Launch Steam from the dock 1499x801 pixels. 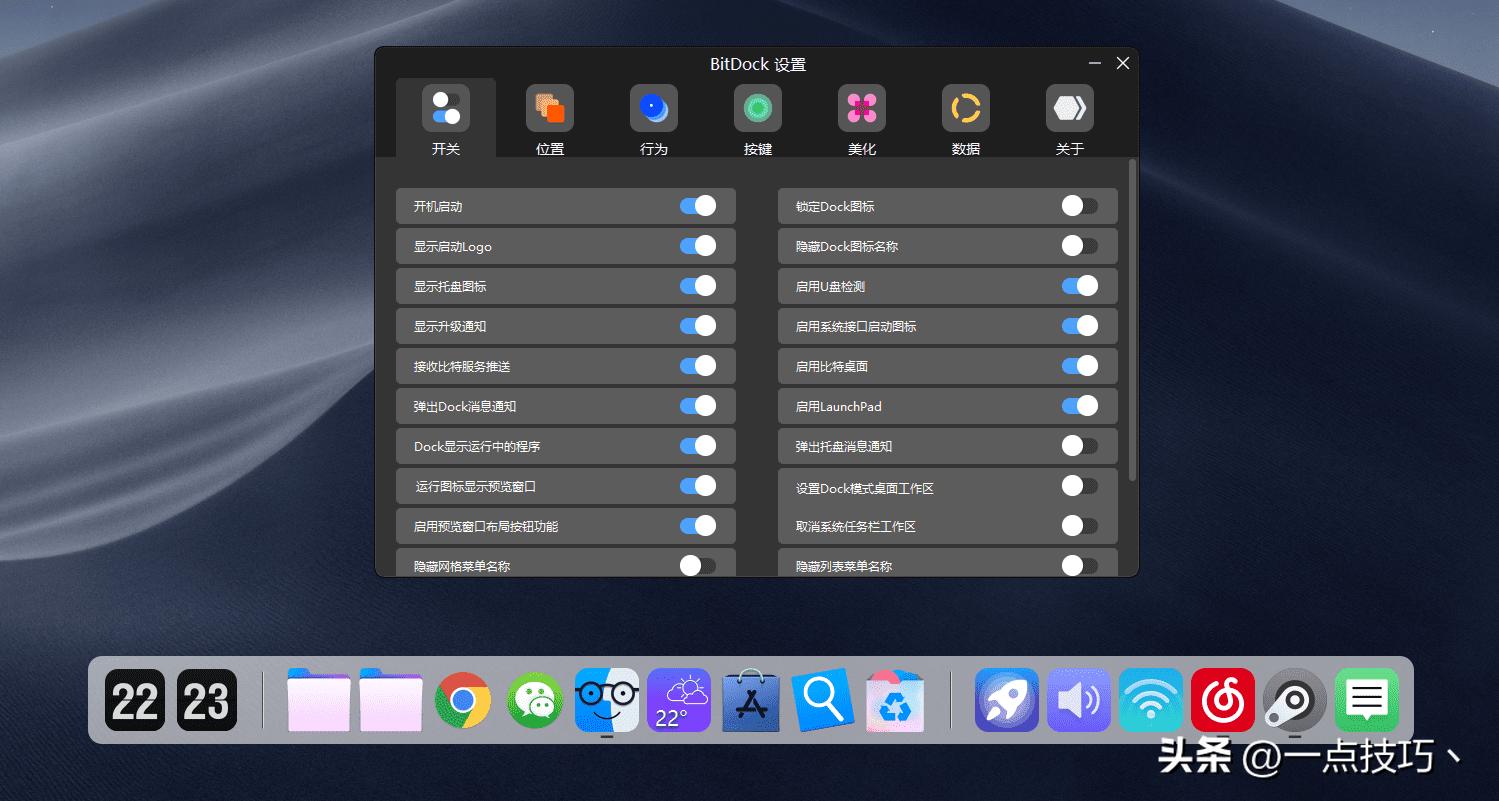(1294, 700)
